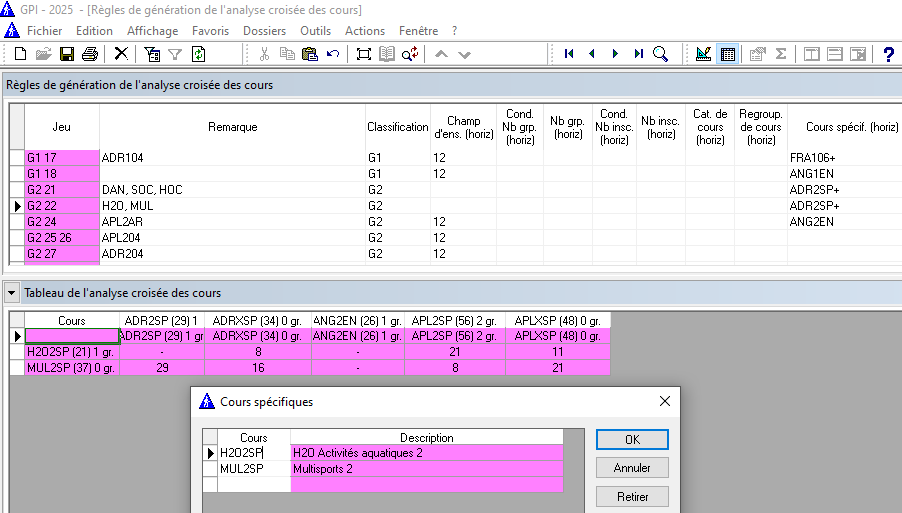
Task: Click the New document icon
Action: coord(20,54)
